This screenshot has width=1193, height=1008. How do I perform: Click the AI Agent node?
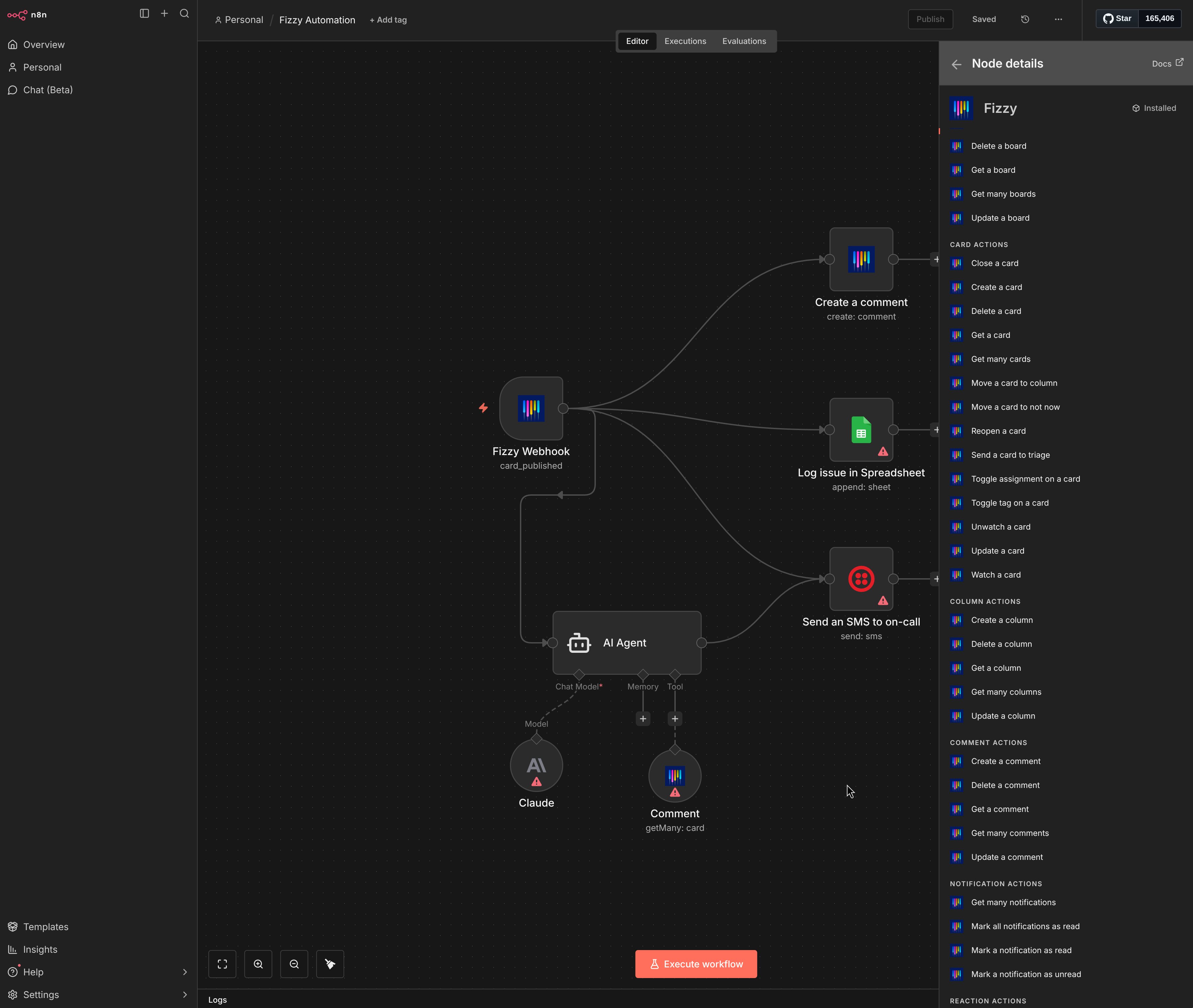[626, 642]
